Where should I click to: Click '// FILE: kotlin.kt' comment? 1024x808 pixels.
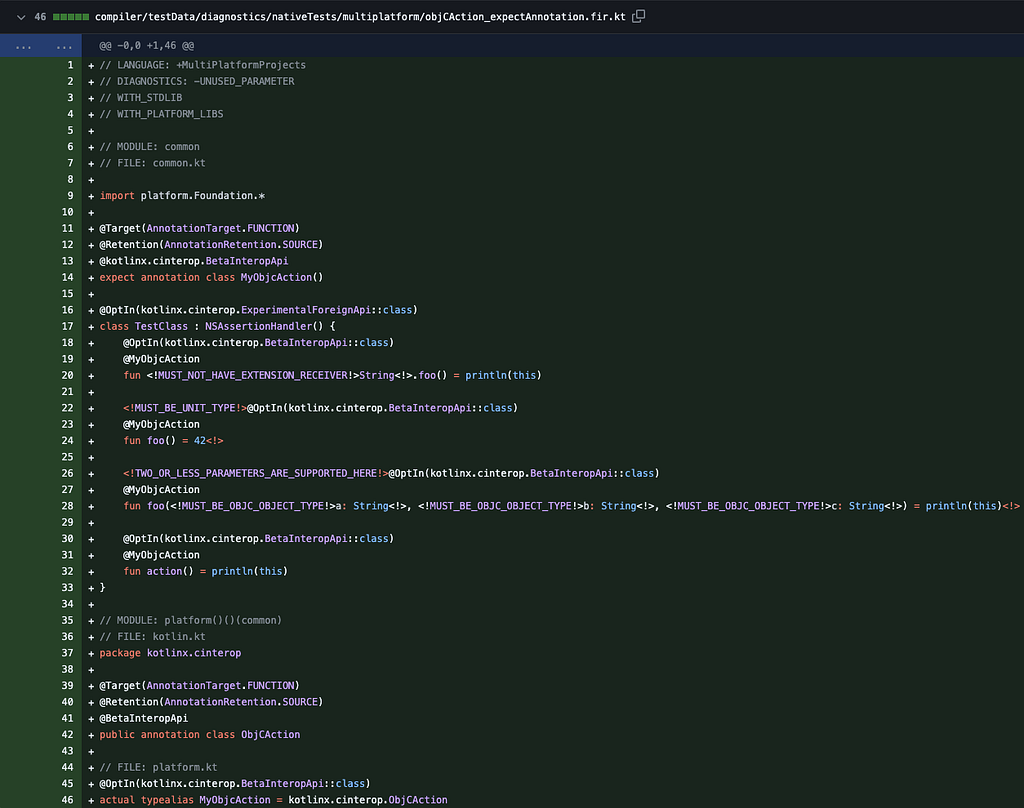(x=152, y=637)
